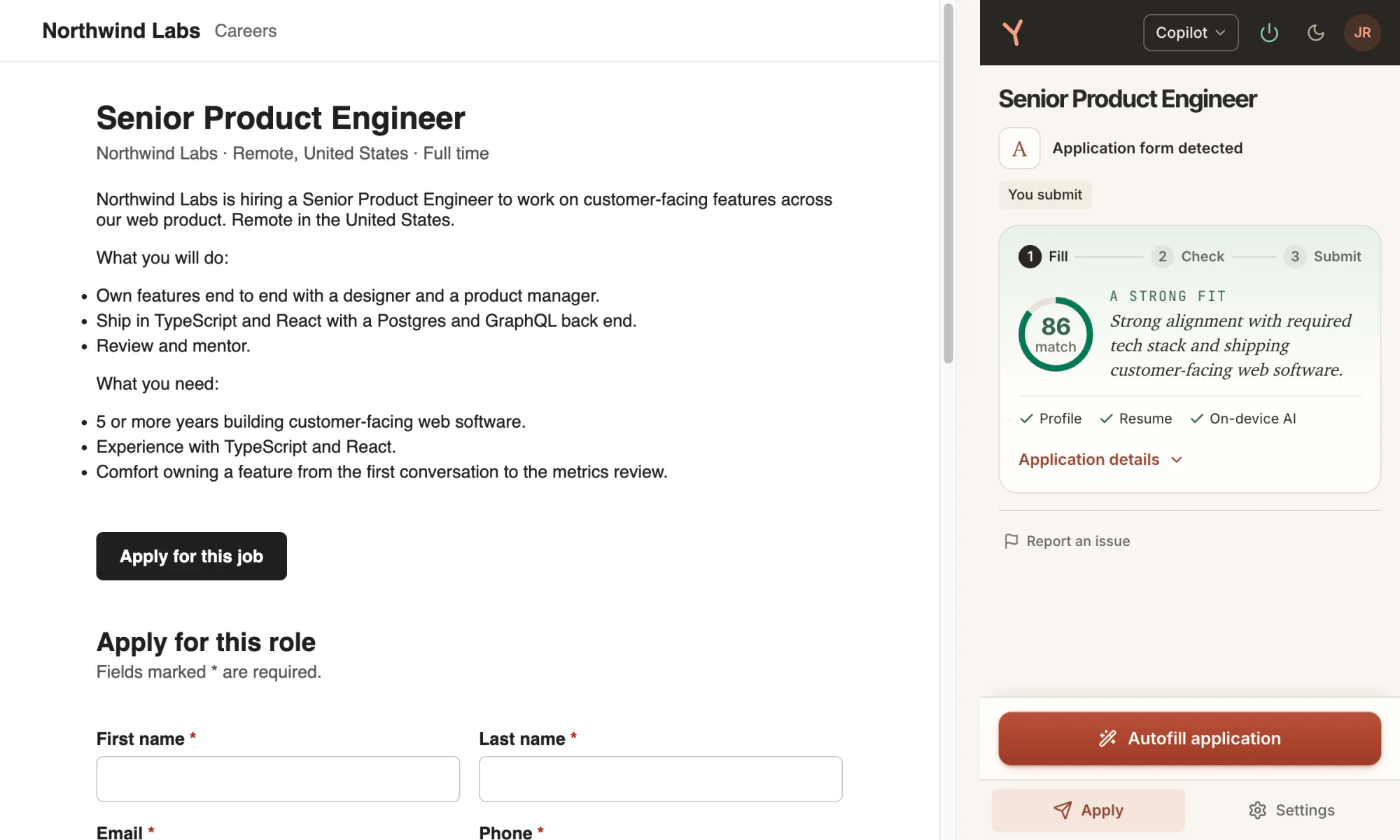Click the 86 match score ring

tap(1056, 334)
